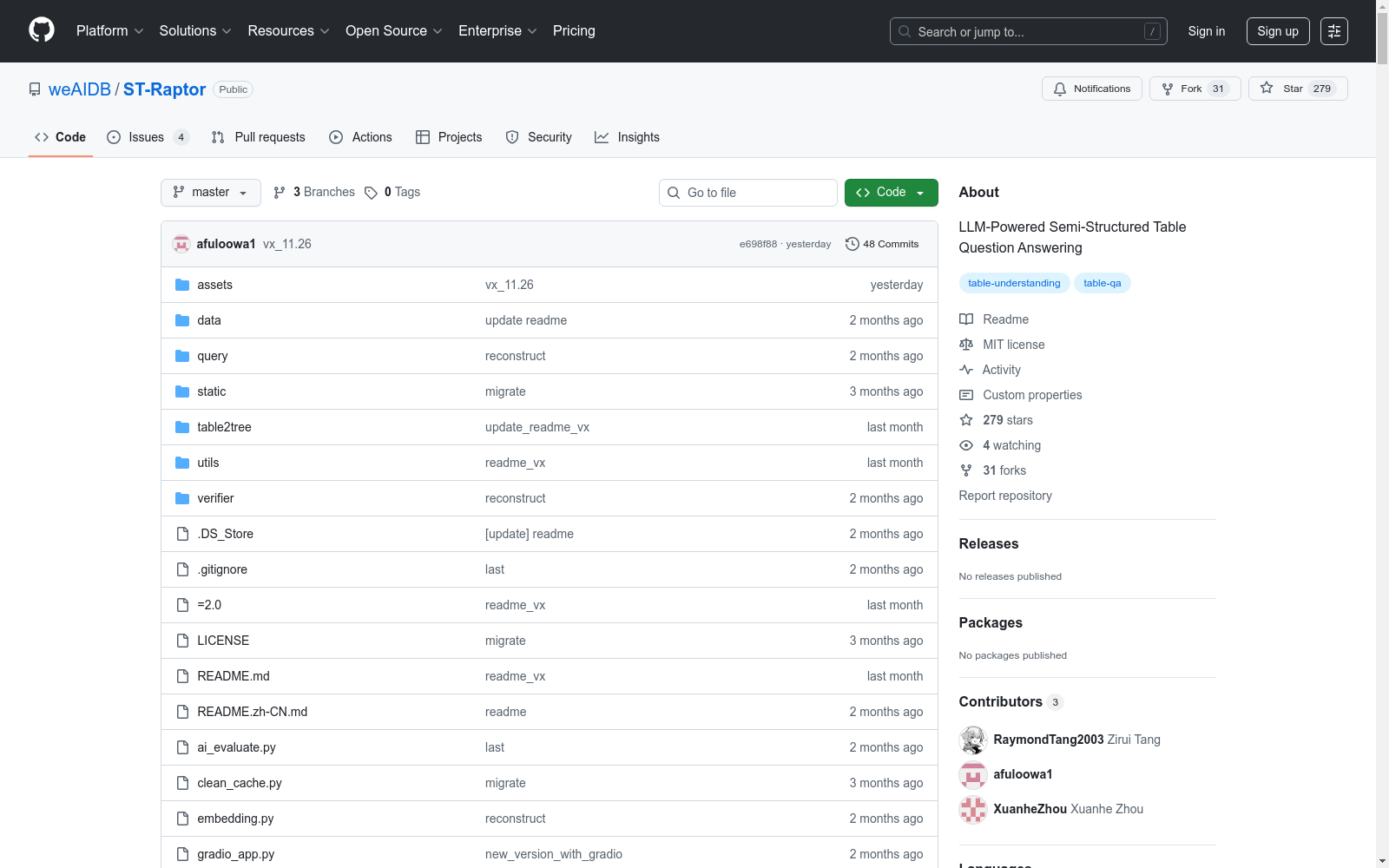
Task: Click the utils folder icon
Action: pyautogui.click(x=182, y=463)
